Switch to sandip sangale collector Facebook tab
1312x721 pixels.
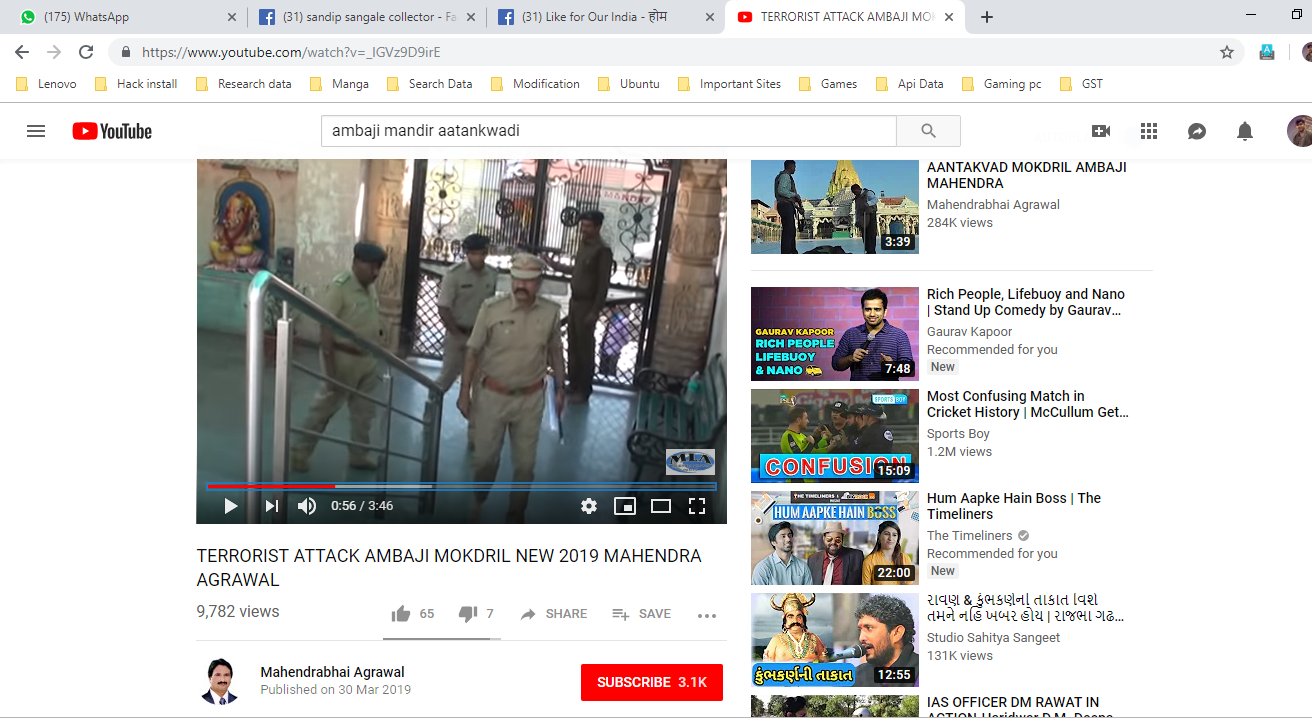(x=366, y=17)
